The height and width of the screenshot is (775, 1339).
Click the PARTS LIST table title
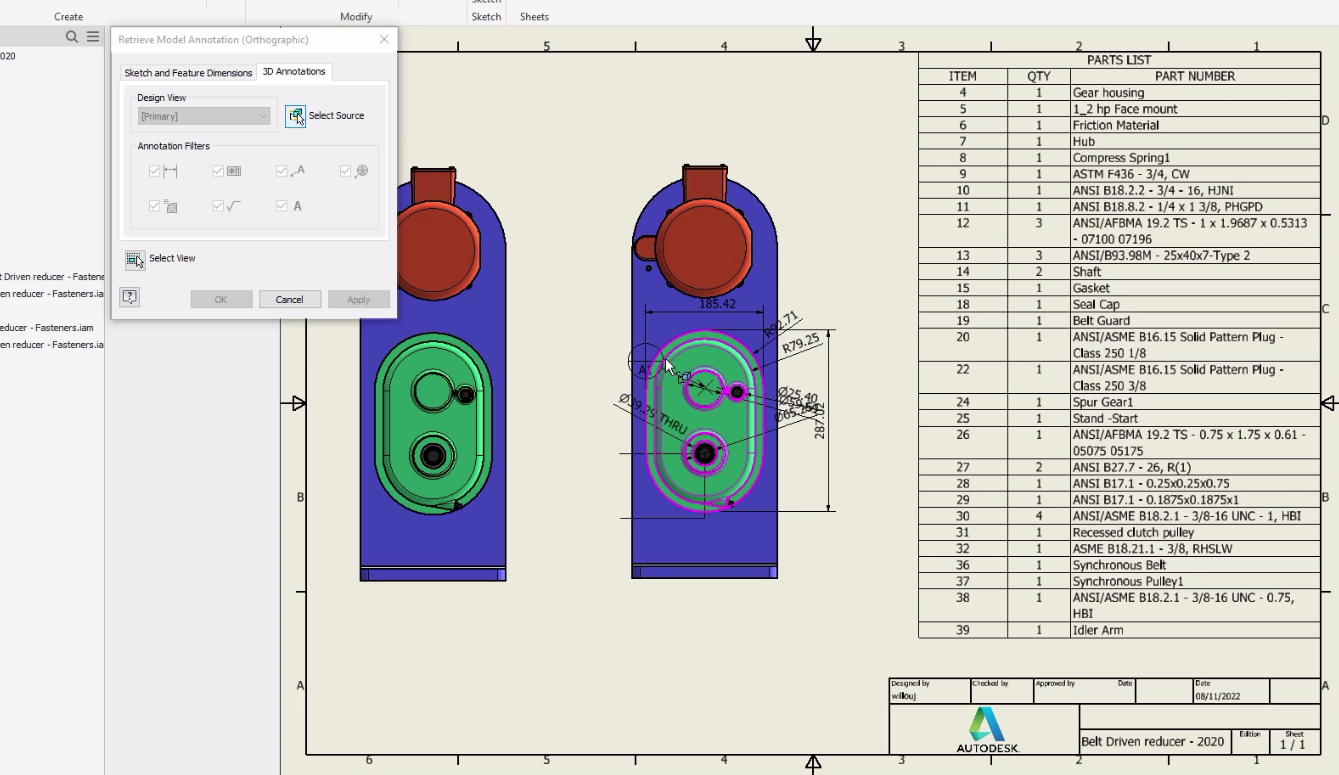point(1119,60)
